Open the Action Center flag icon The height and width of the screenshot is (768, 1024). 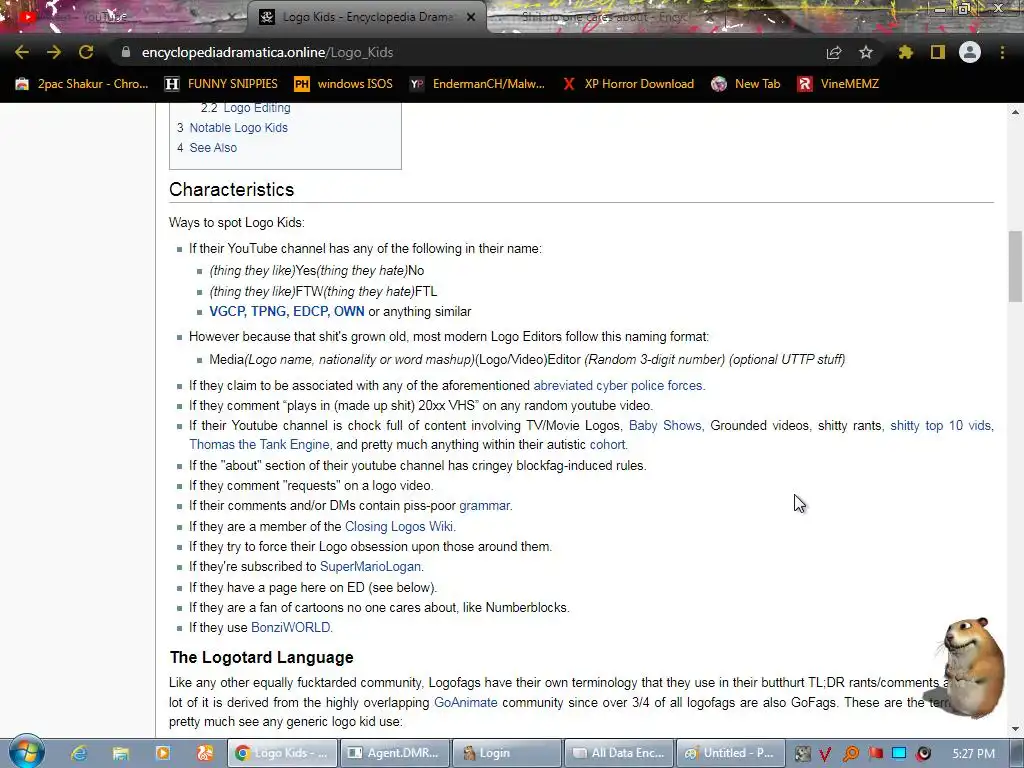click(x=875, y=754)
